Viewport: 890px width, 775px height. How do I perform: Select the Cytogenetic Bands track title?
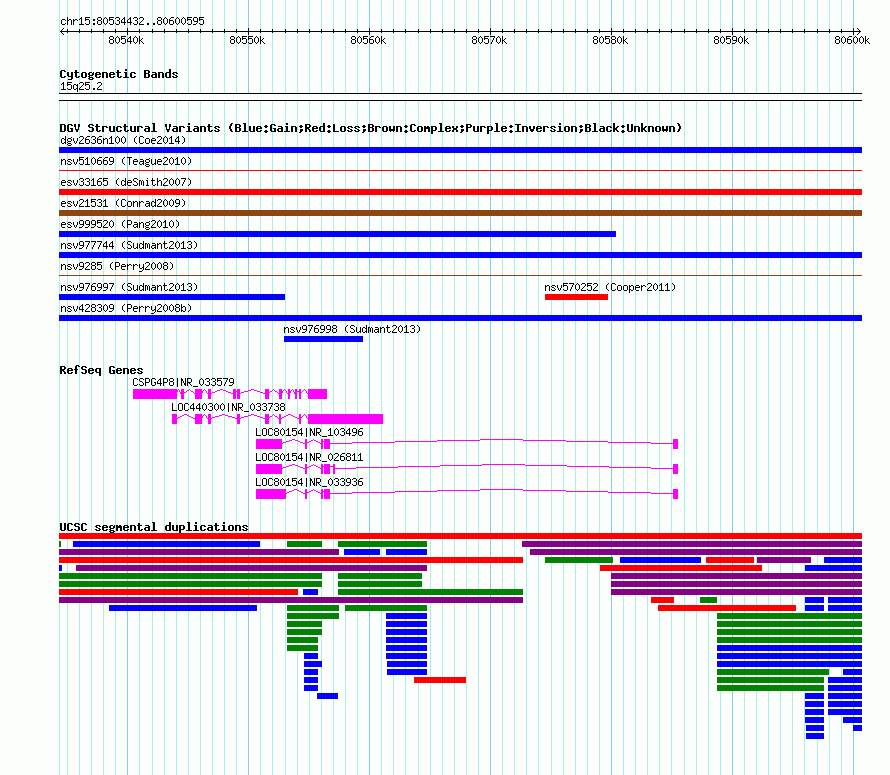[119, 74]
